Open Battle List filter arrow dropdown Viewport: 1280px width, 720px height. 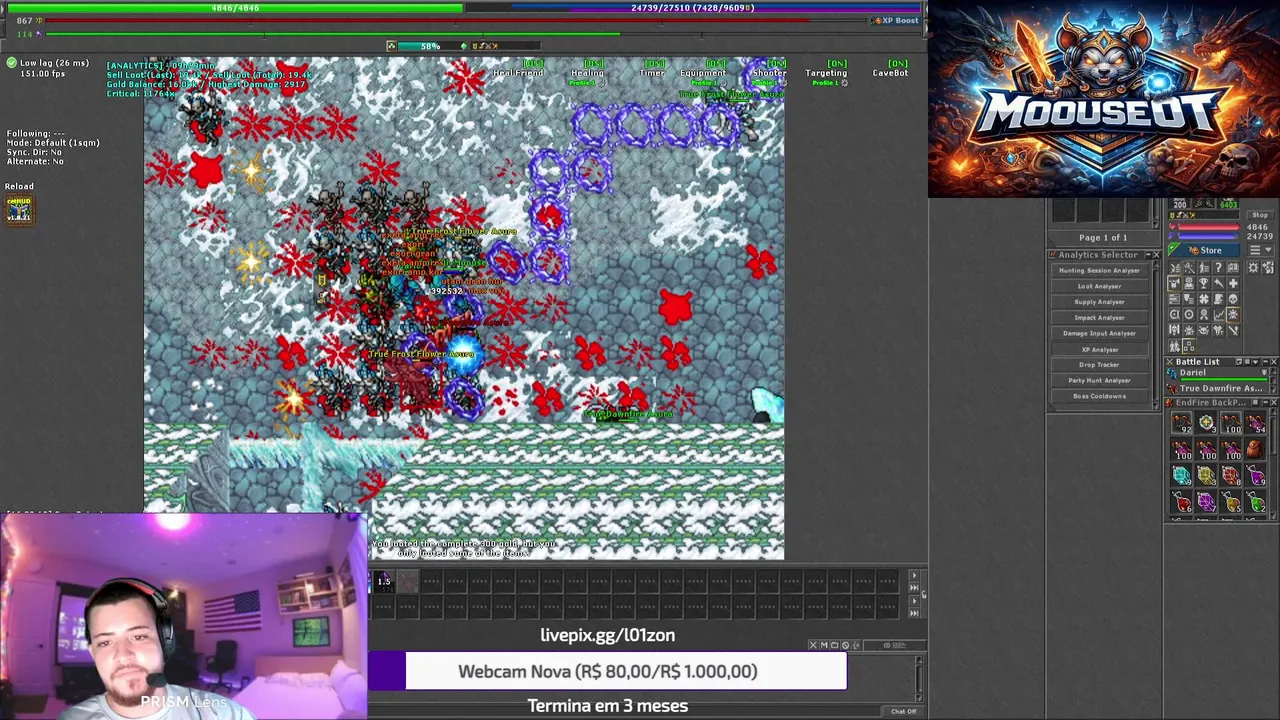pos(1255,362)
